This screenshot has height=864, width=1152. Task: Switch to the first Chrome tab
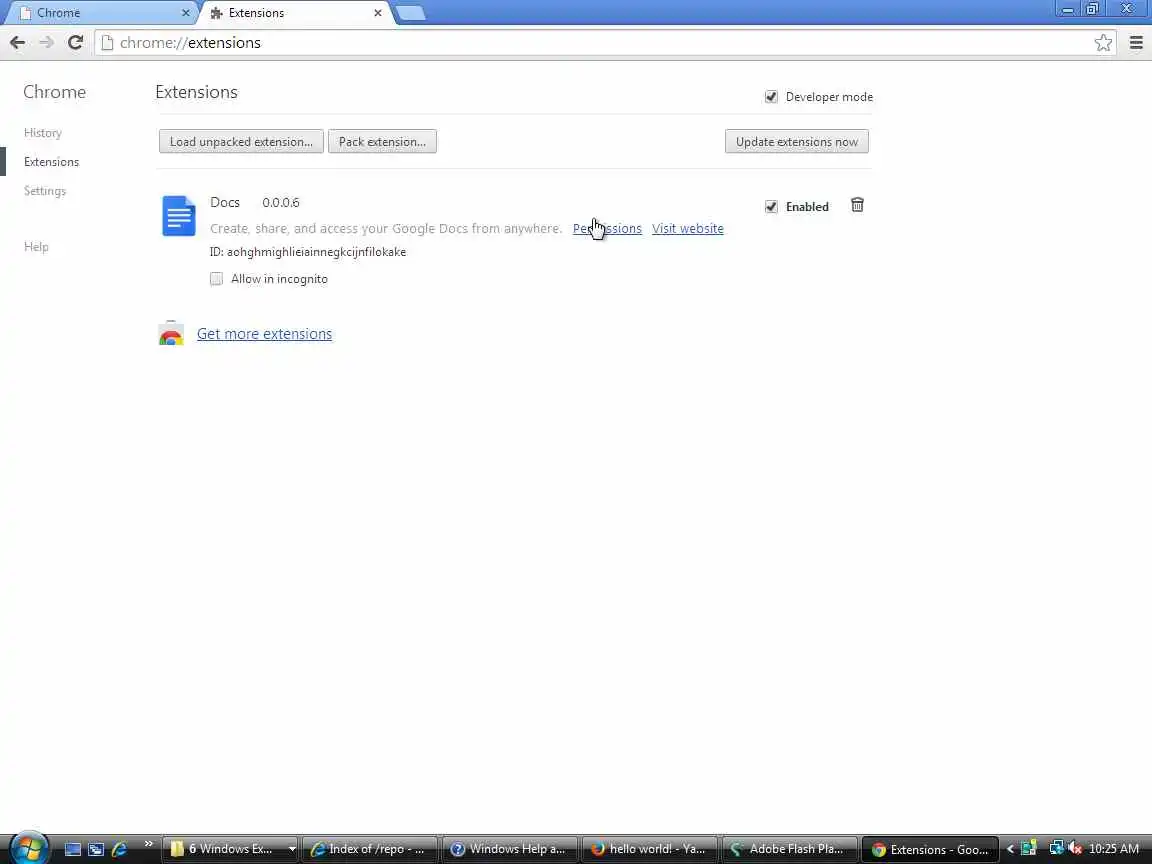(102, 12)
